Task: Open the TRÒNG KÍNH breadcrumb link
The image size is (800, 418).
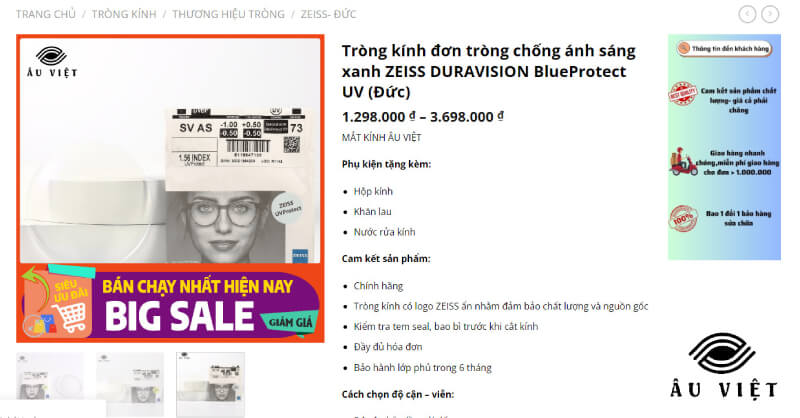Action: click(124, 14)
